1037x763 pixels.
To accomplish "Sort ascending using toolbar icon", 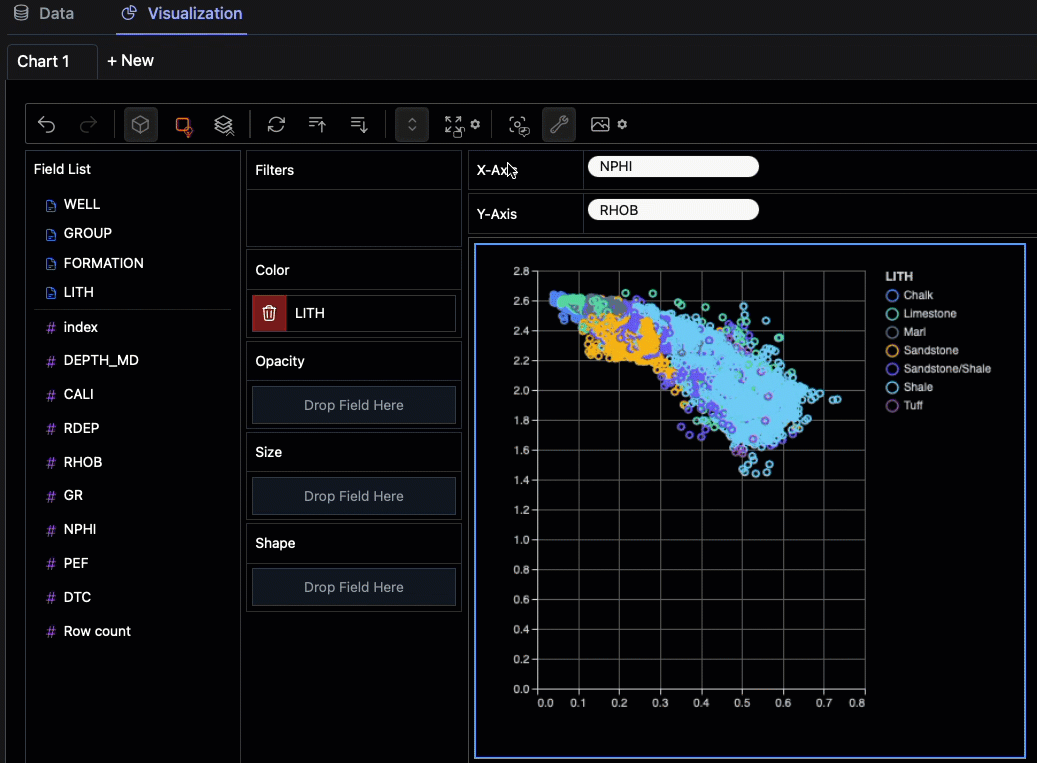I will (x=318, y=125).
